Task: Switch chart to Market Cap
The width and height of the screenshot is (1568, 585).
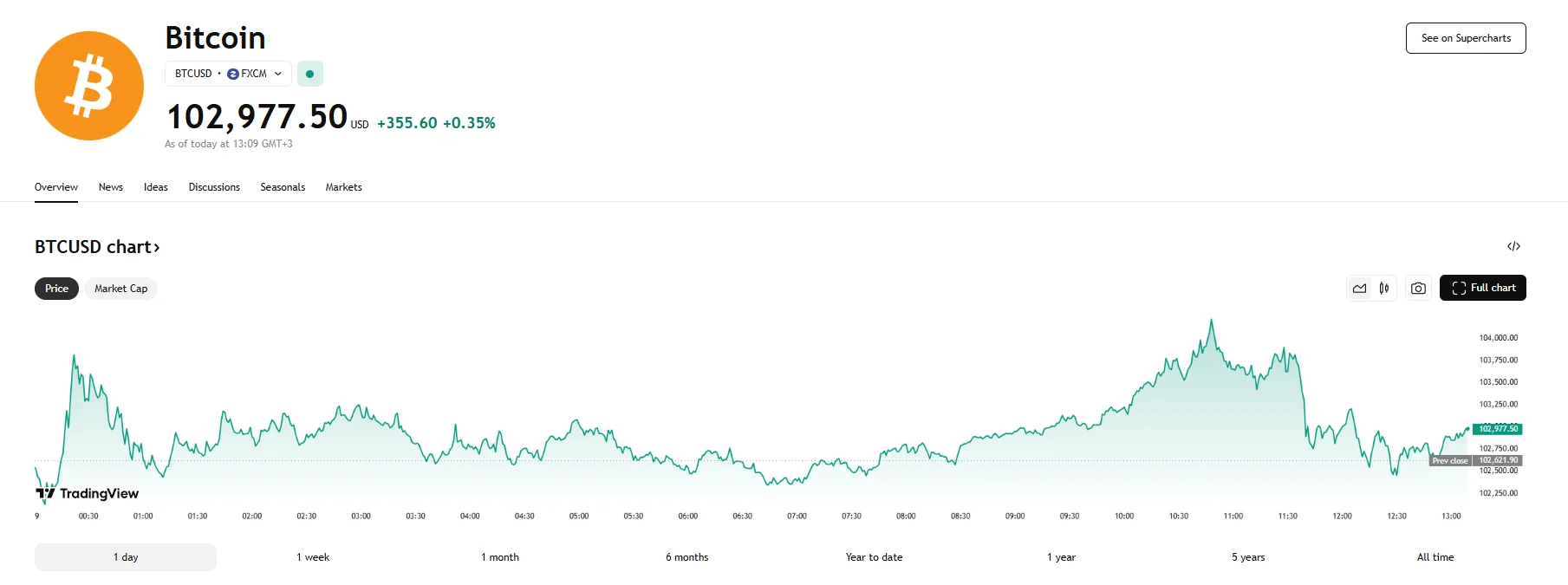Action: click(x=120, y=289)
